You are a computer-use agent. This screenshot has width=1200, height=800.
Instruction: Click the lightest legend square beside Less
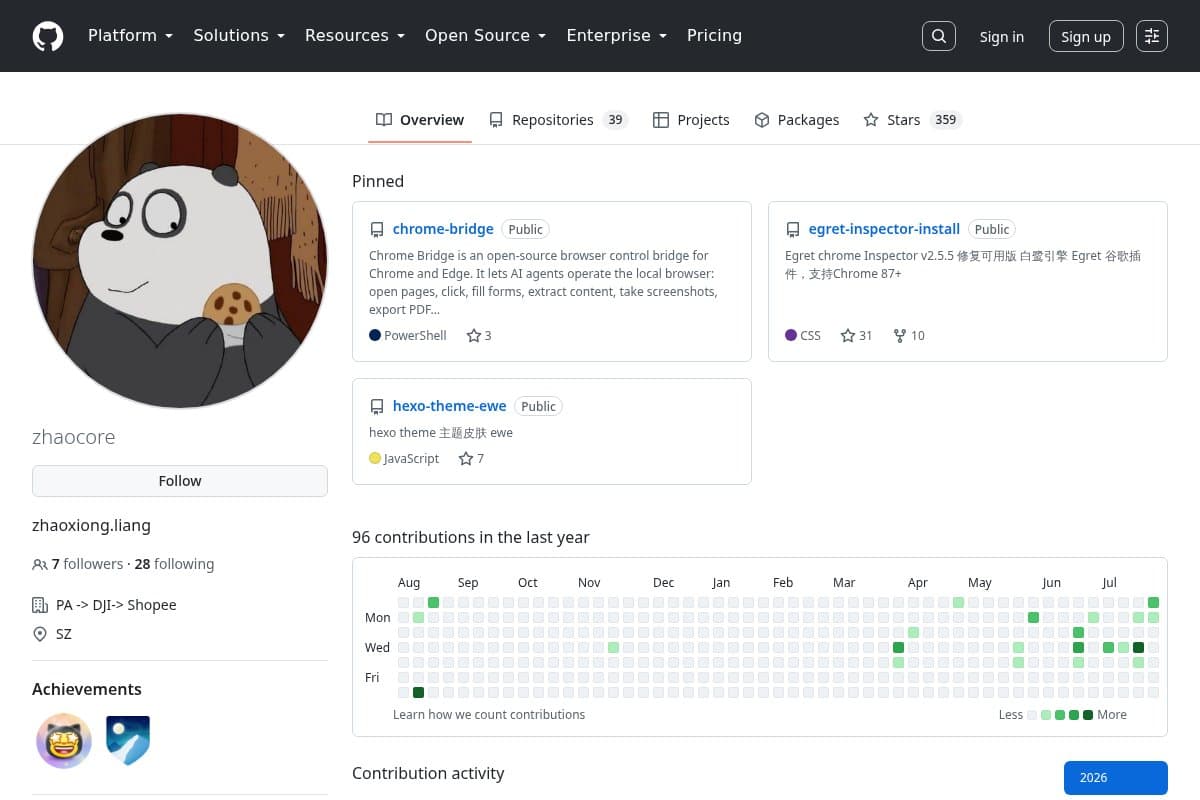point(1032,715)
